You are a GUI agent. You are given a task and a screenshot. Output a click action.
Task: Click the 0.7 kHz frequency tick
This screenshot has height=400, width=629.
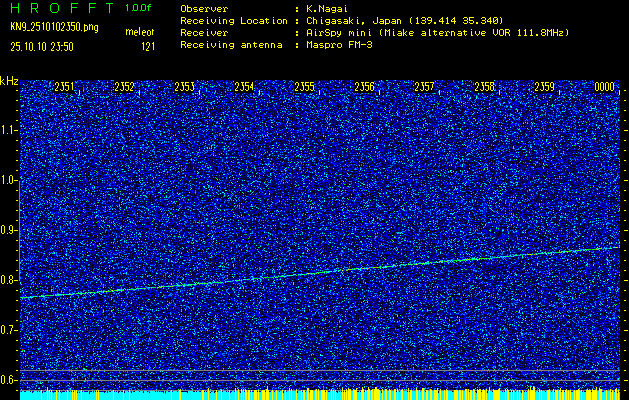pos(9,329)
